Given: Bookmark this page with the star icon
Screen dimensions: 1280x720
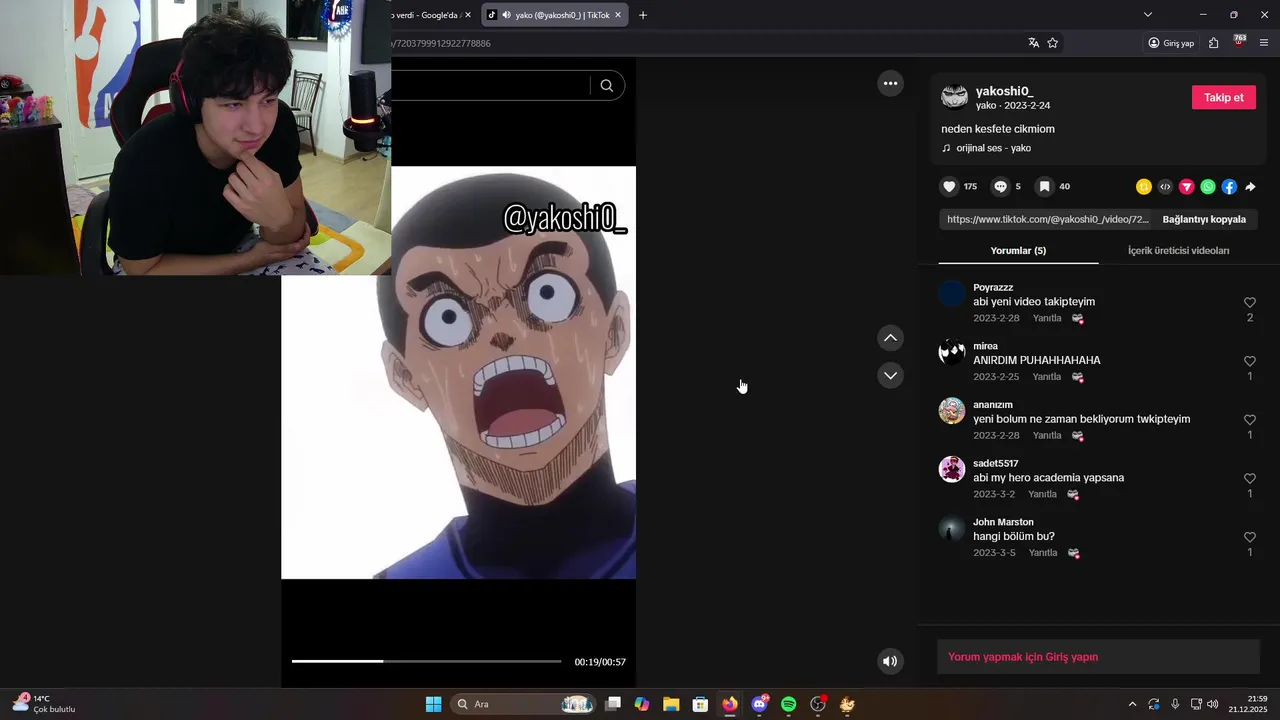Looking at the screenshot, I should click(x=1052, y=43).
